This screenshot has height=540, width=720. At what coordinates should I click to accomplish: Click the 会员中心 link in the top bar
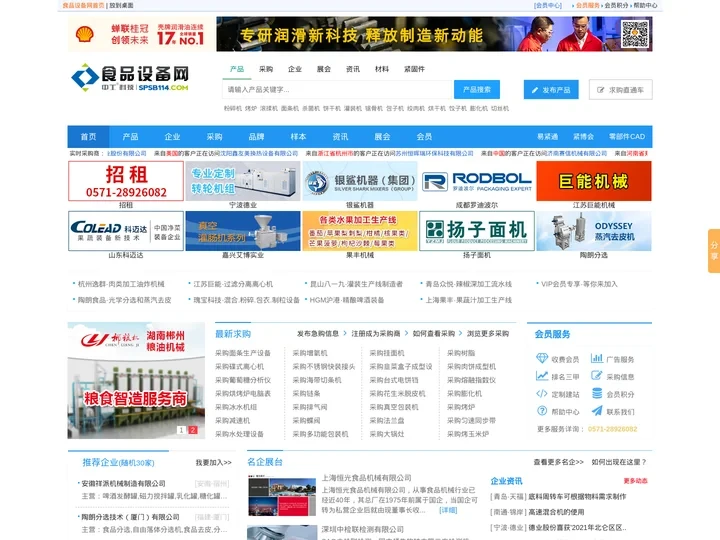548,5
